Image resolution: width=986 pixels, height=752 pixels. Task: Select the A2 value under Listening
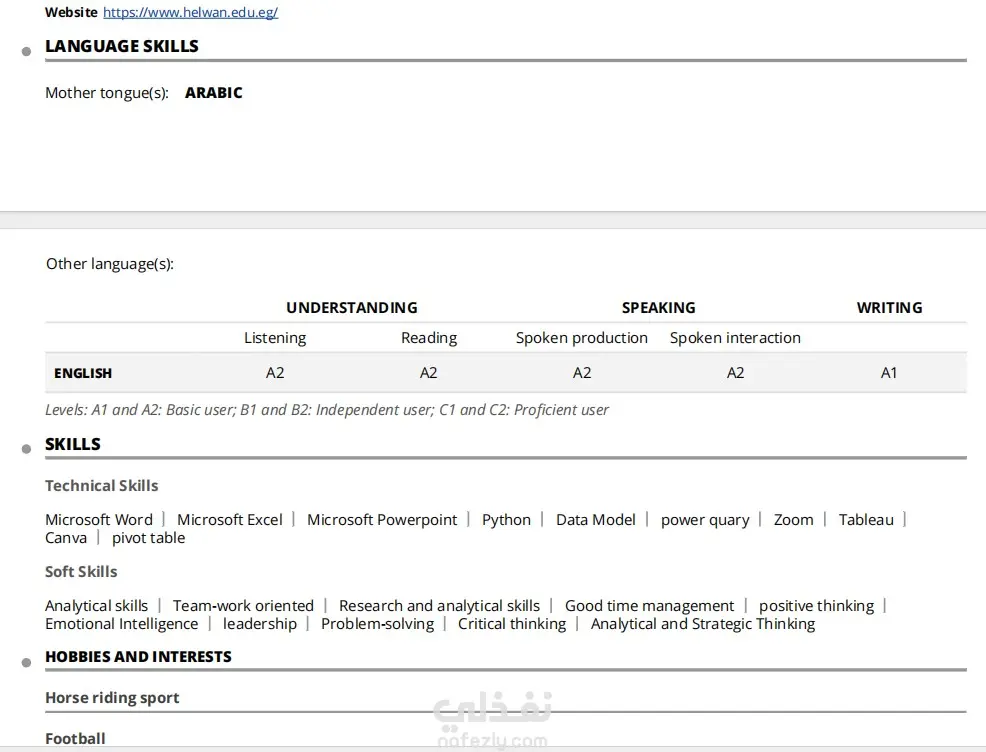coord(275,373)
